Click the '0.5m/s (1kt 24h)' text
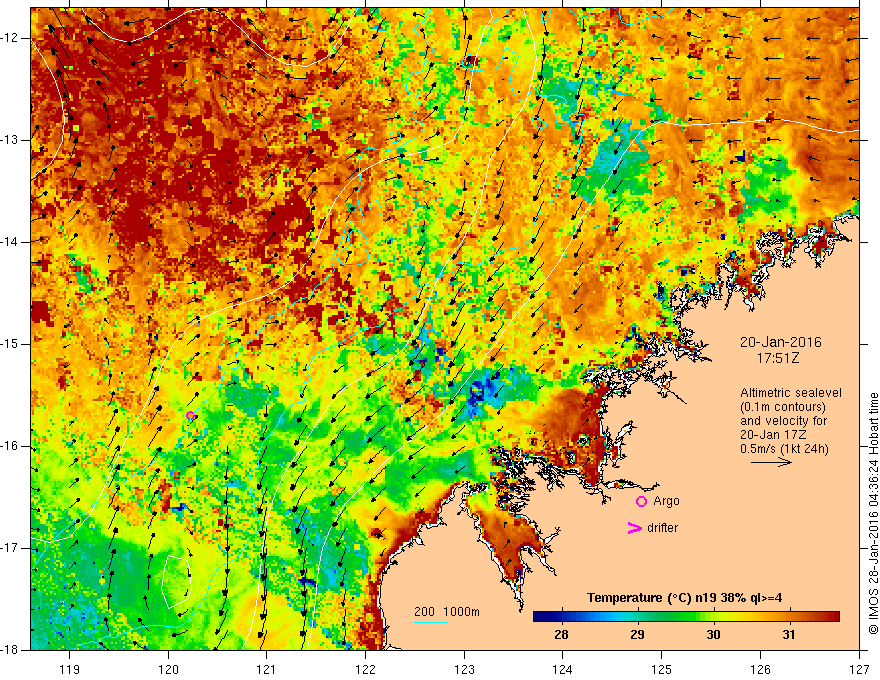 [x=784, y=449]
